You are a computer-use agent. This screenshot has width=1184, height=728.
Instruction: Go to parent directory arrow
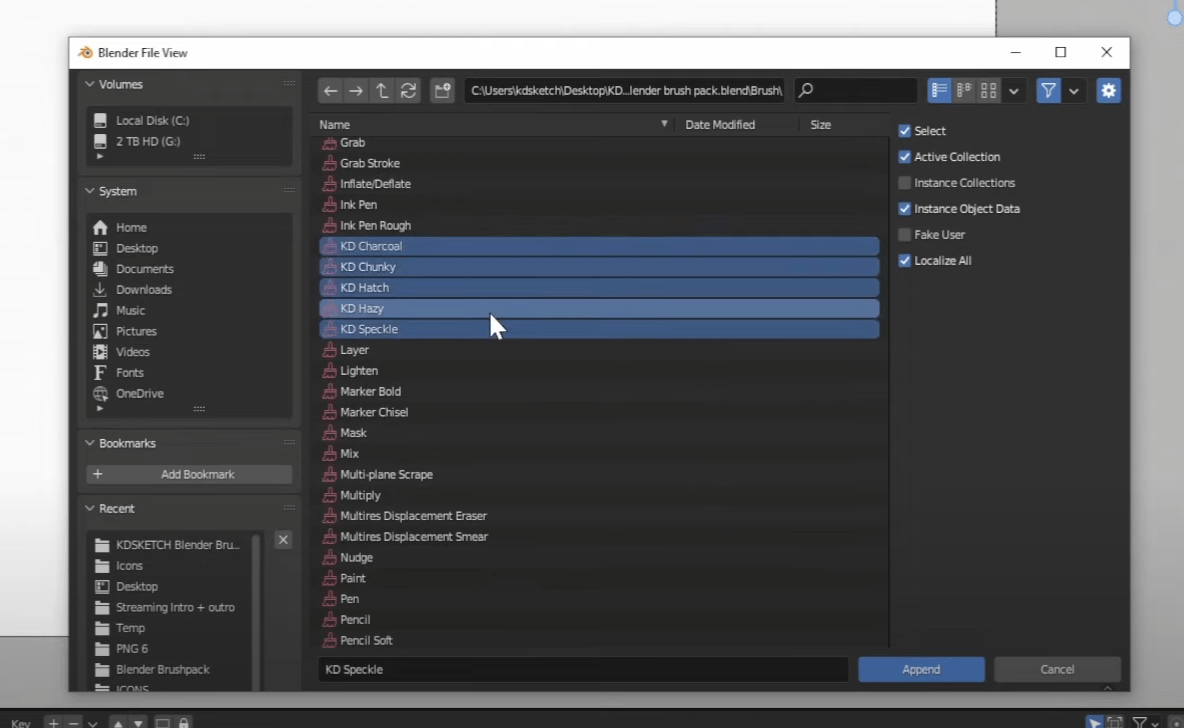382,91
